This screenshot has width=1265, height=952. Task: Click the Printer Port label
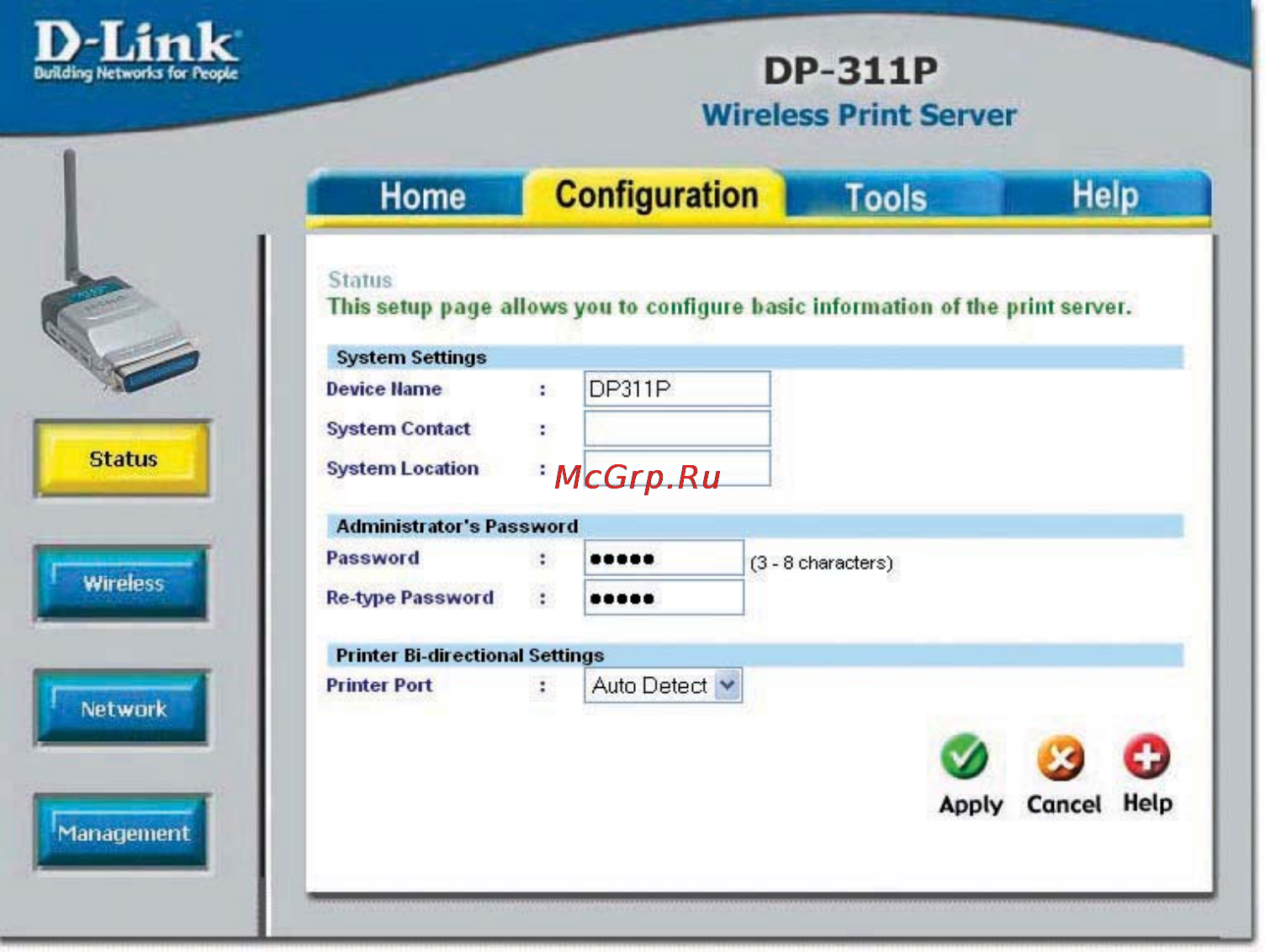(x=378, y=685)
